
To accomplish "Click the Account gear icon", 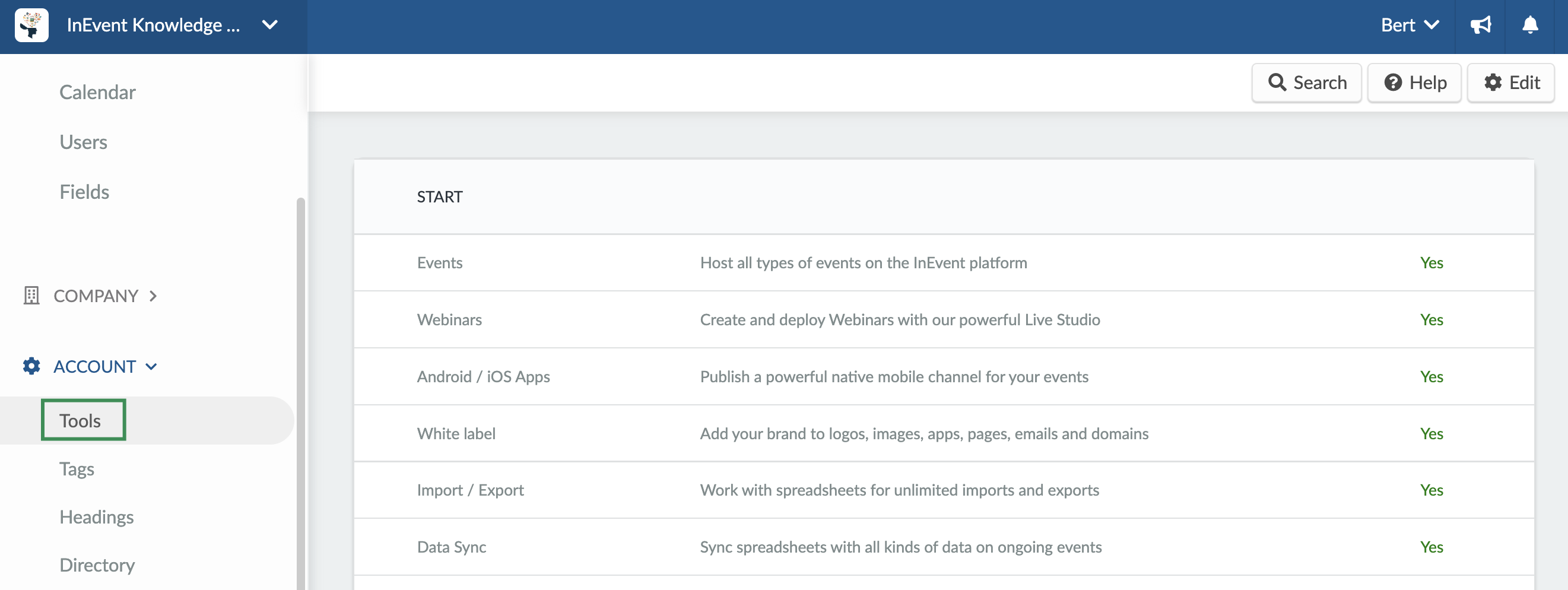I will (31, 367).
